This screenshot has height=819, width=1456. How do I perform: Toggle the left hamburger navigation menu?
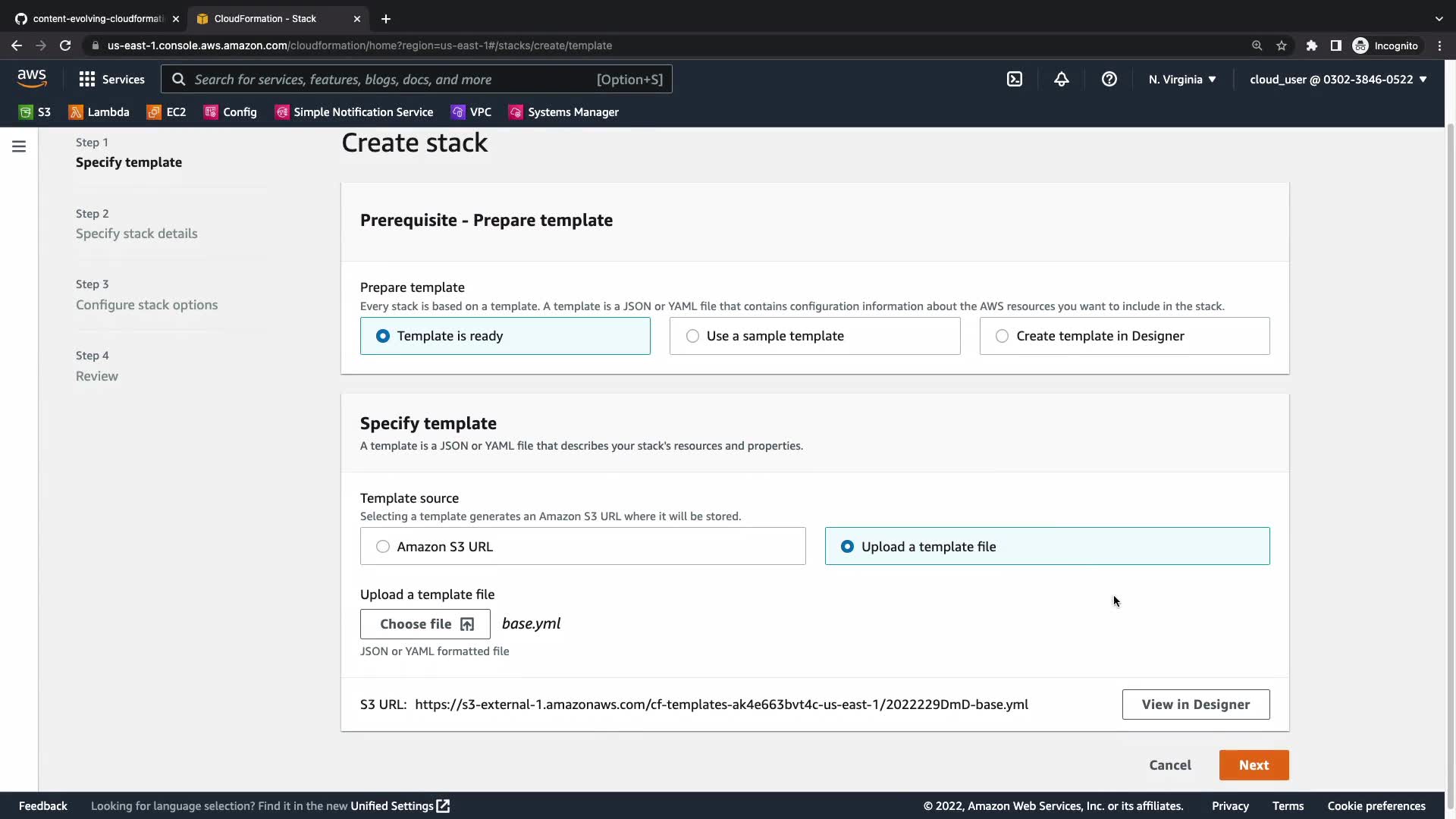coord(19,146)
